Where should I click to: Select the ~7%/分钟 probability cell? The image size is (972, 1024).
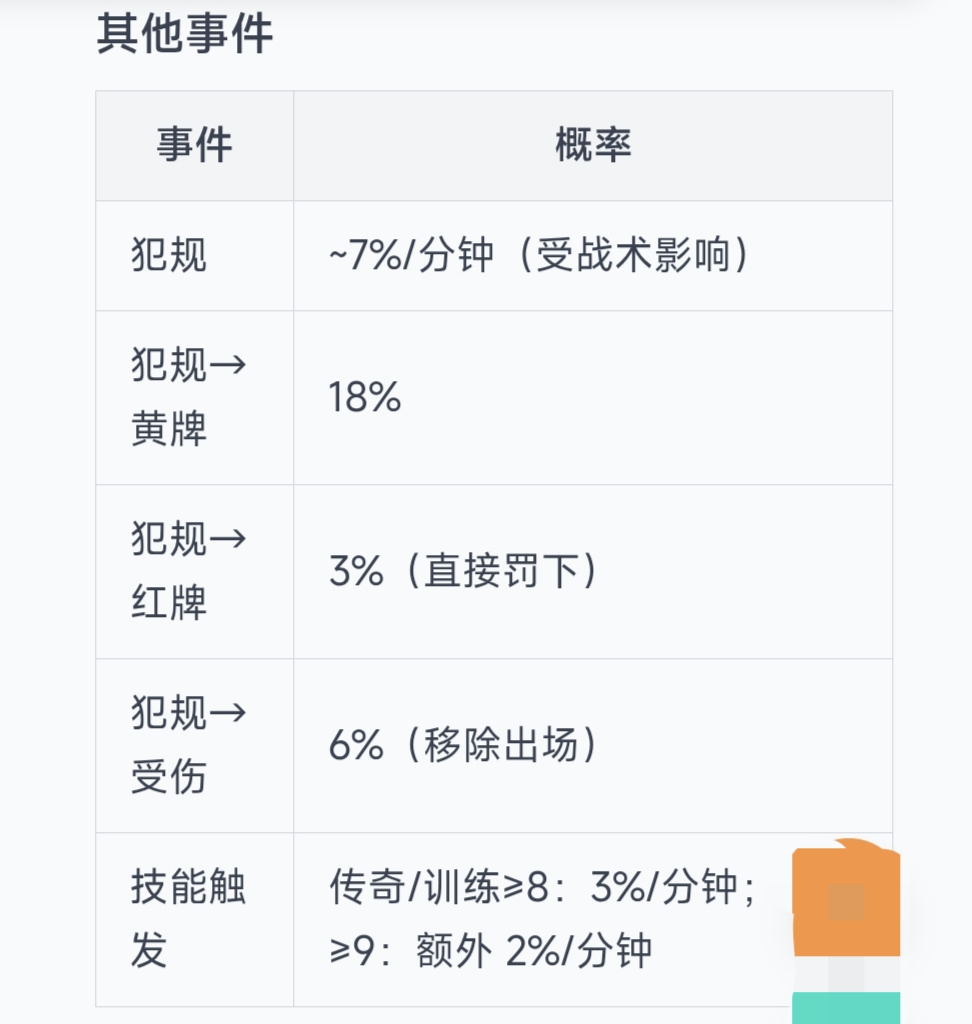pyautogui.click(x=593, y=255)
